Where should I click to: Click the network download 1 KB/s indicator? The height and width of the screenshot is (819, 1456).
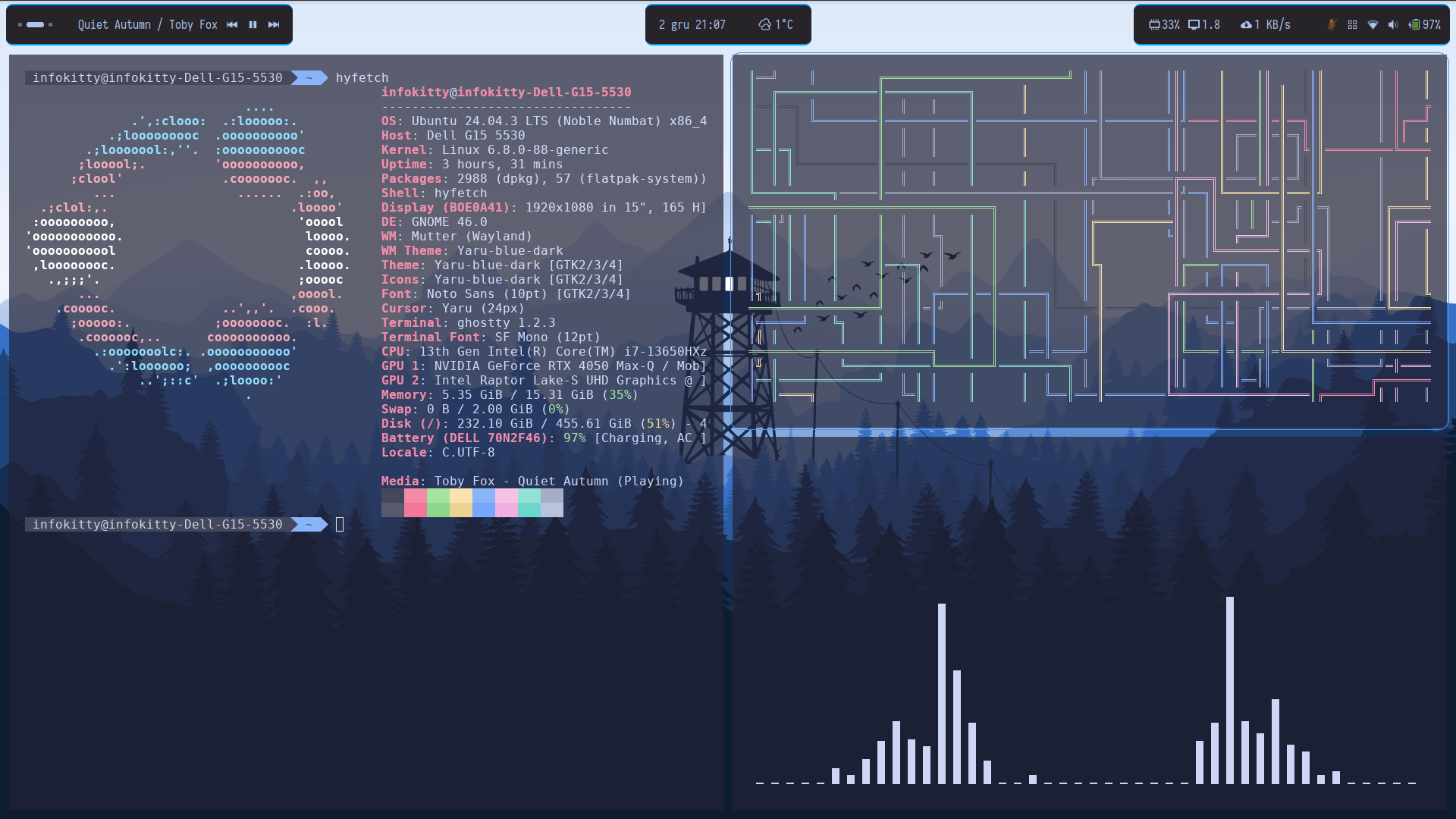pyautogui.click(x=1265, y=24)
